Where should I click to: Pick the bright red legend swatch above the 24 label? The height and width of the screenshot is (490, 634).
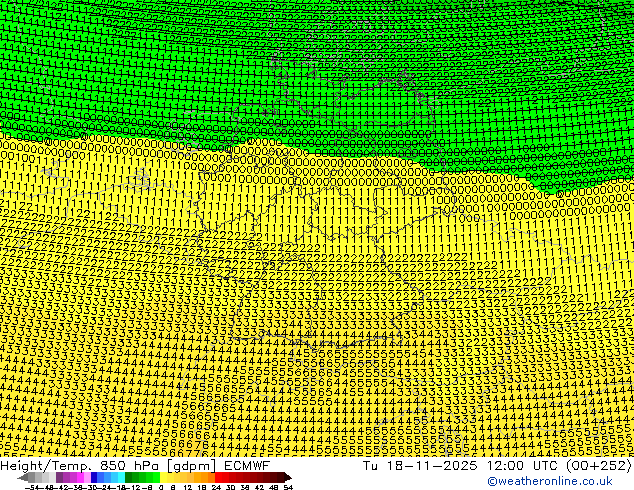[218, 477]
